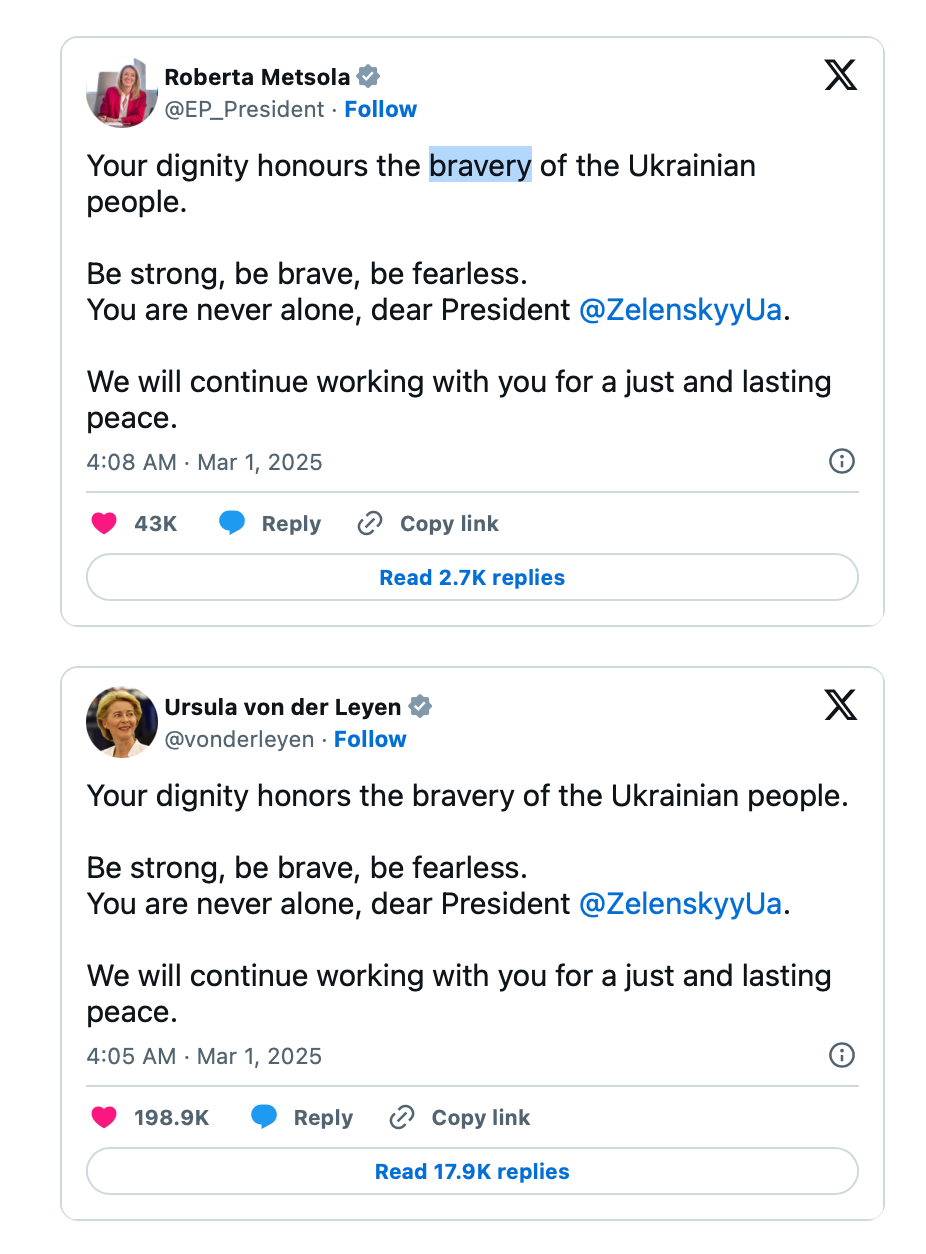This screenshot has width=926, height=1254.
Task: Click chain link icon on Metsola's tweet
Action: pyautogui.click(x=370, y=523)
